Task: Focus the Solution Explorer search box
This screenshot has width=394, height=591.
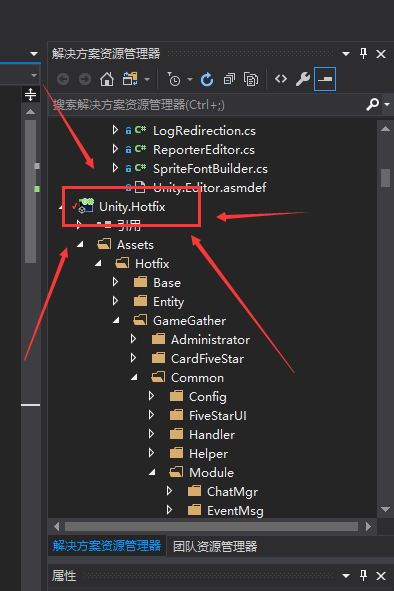Action: [x=207, y=104]
